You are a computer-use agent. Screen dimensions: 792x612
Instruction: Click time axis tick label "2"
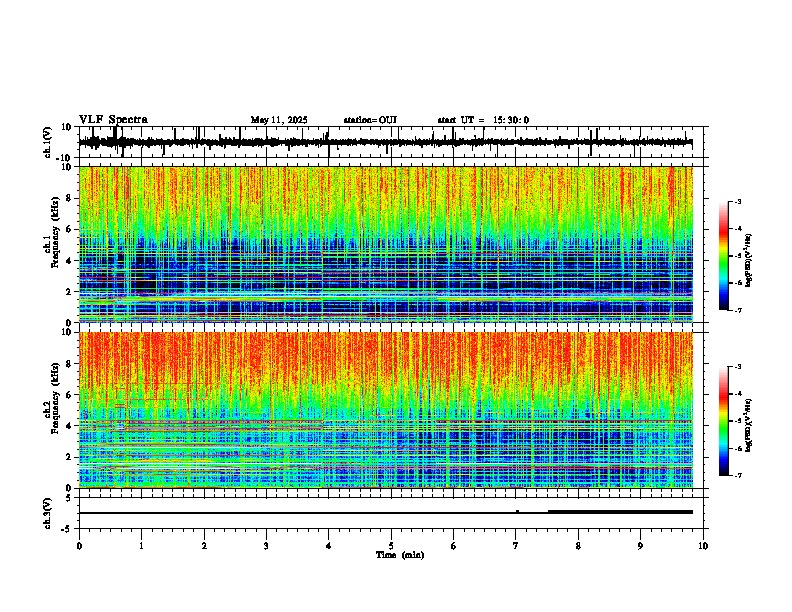(204, 545)
